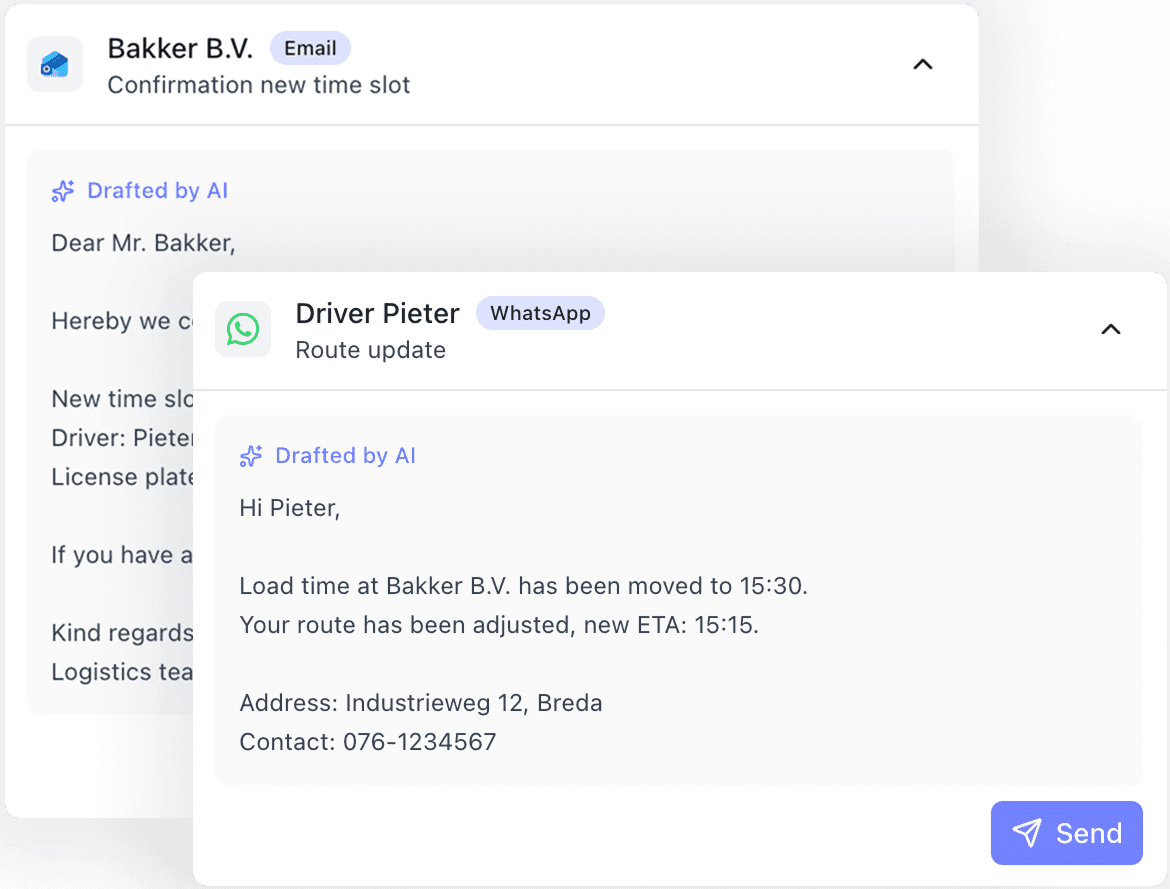Click the Bakker B.V. email app icon
The width and height of the screenshot is (1170, 889).
55,64
